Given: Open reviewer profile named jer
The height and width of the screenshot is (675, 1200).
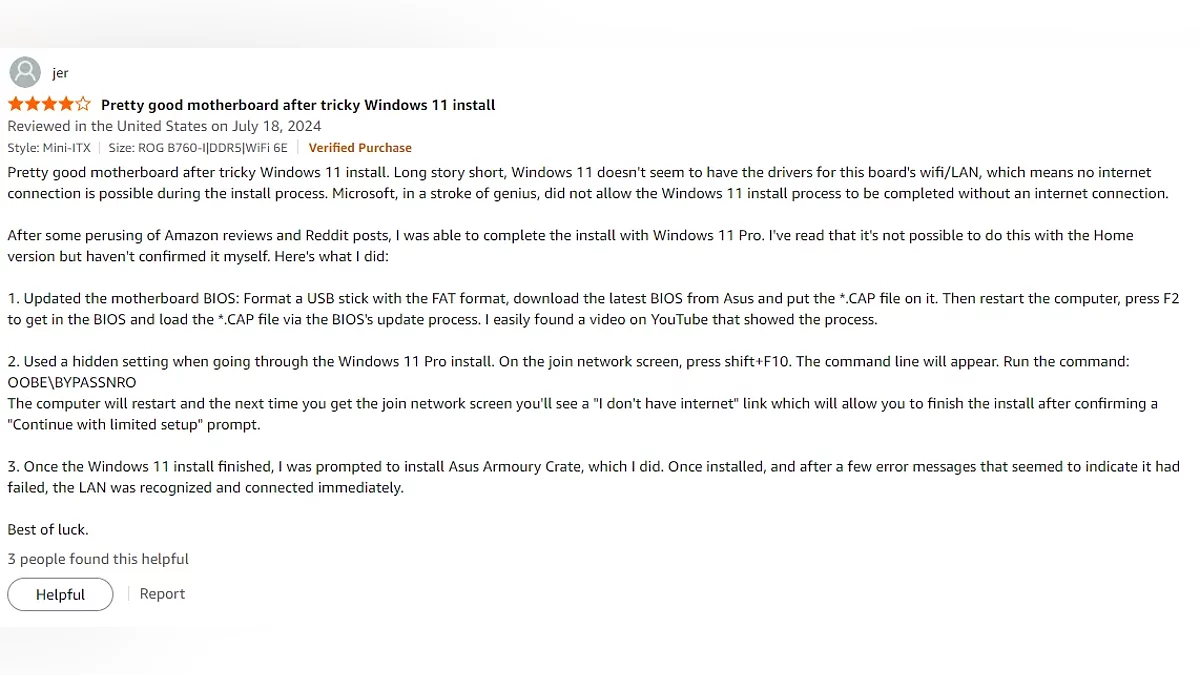Looking at the screenshot, I should tap(60, 73).
